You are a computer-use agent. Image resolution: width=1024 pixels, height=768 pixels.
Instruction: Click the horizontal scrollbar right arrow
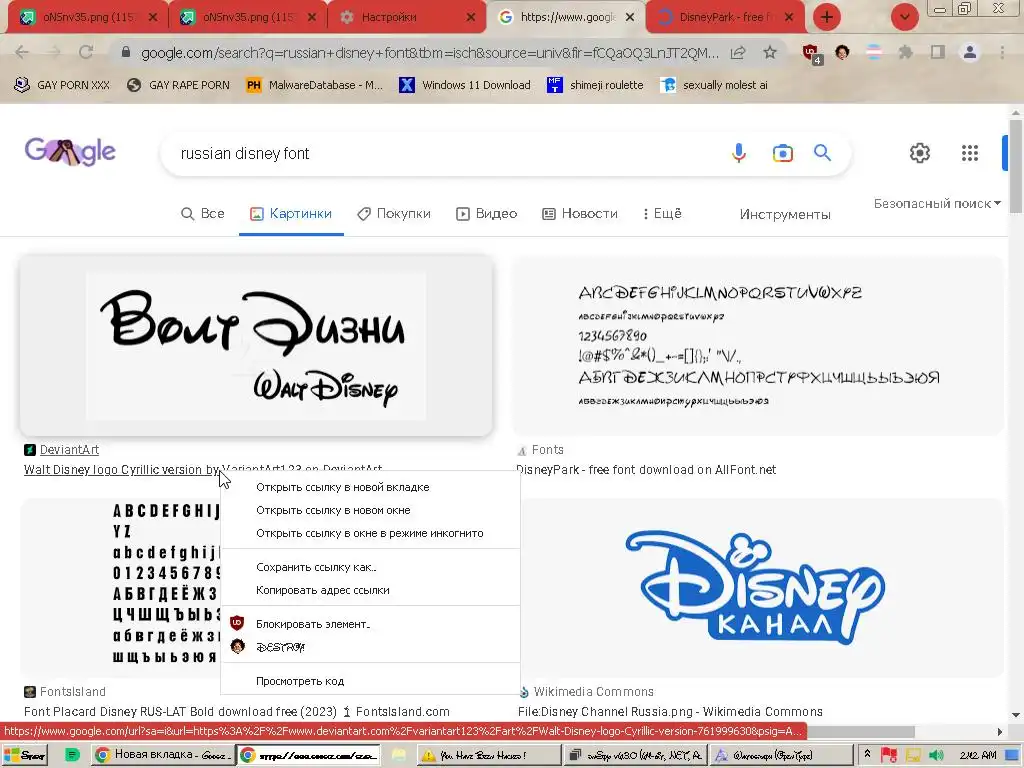(1000, 731)
